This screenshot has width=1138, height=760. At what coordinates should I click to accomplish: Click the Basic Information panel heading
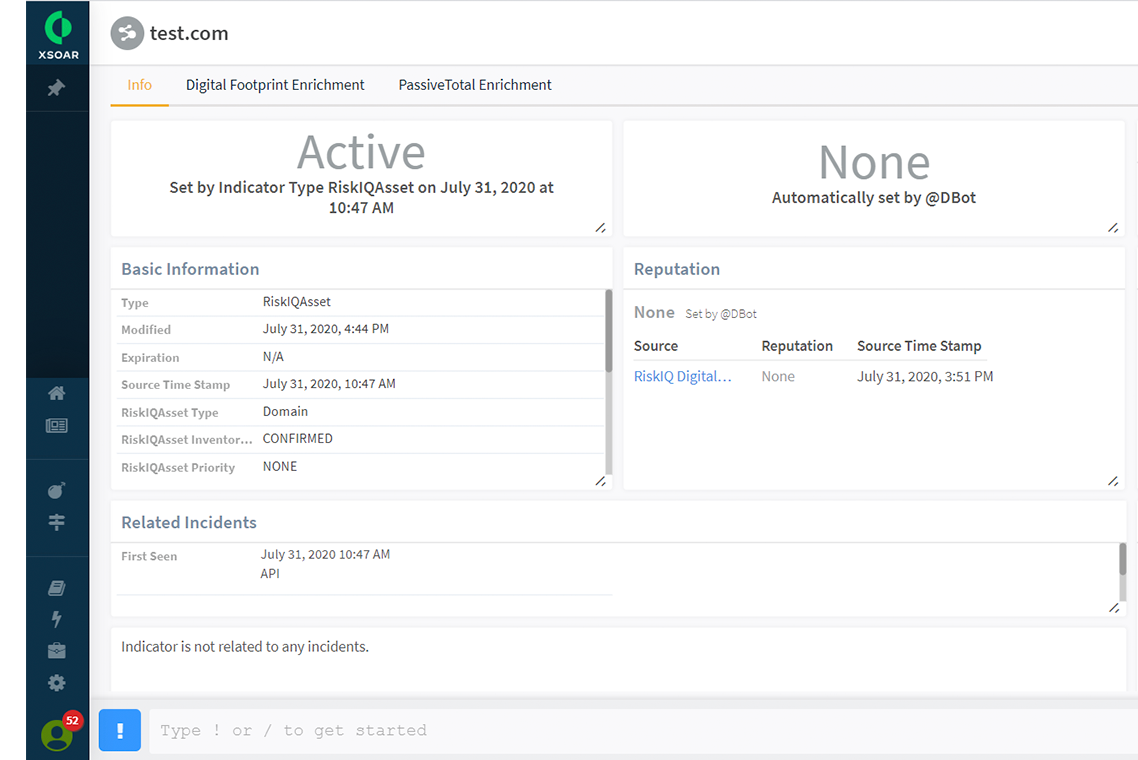tap(190, 269)
